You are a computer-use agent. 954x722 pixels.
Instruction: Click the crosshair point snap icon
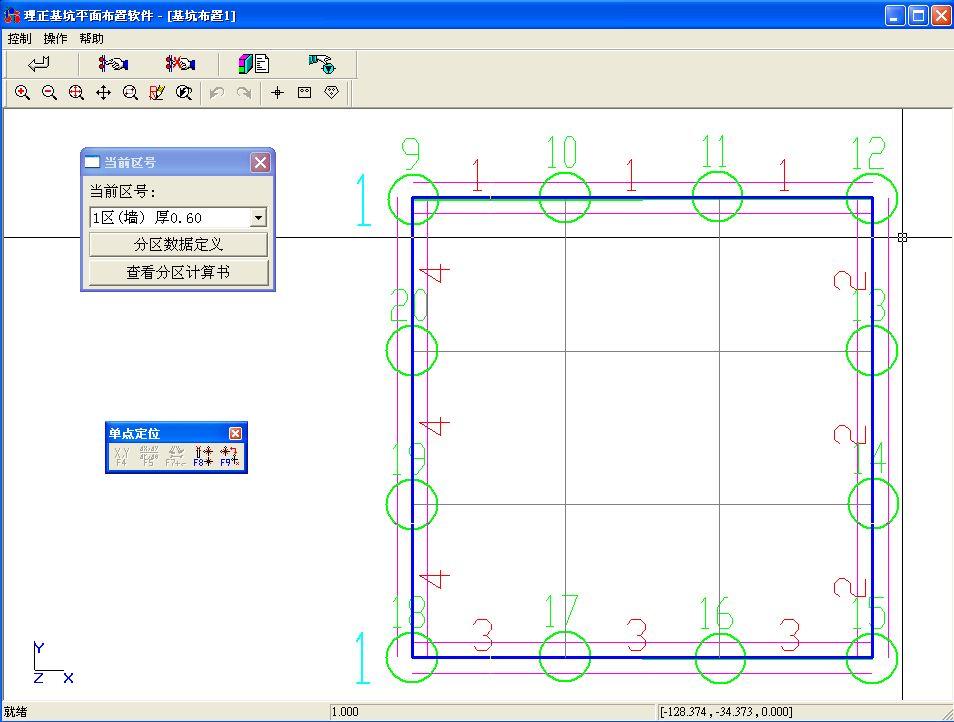point(277,93)
